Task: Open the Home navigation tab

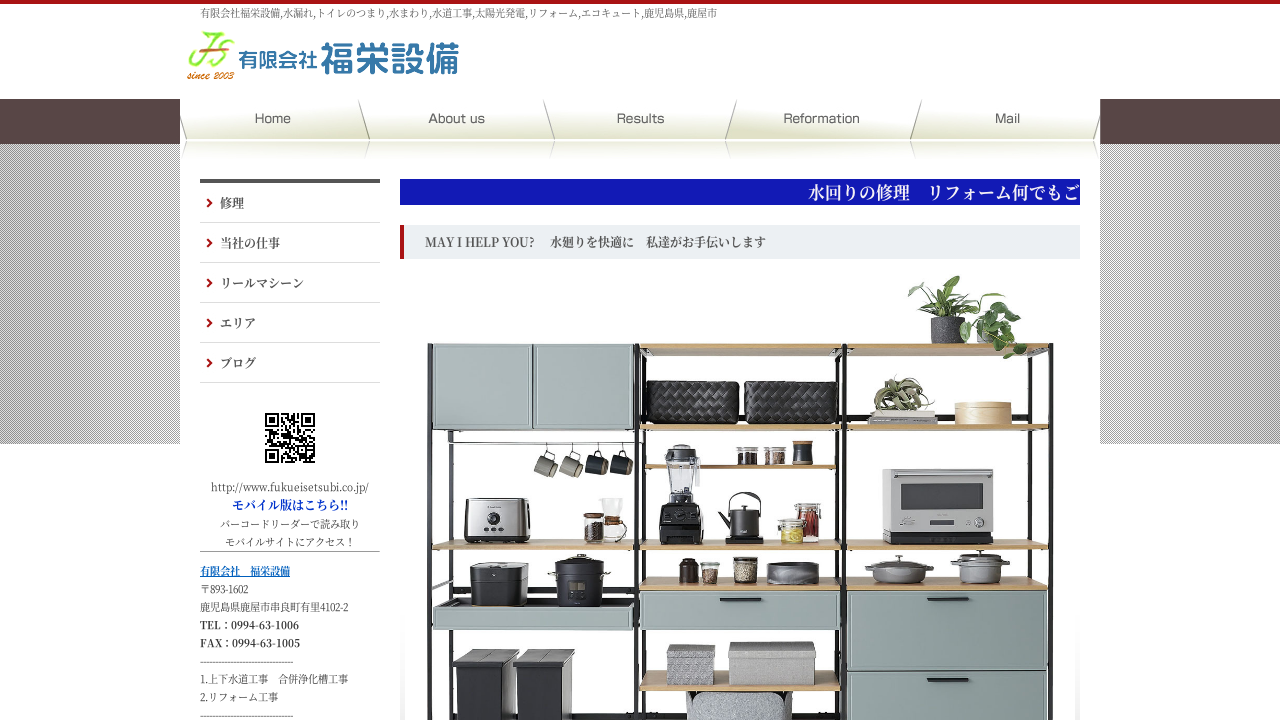Action: [x=272, y=119]
